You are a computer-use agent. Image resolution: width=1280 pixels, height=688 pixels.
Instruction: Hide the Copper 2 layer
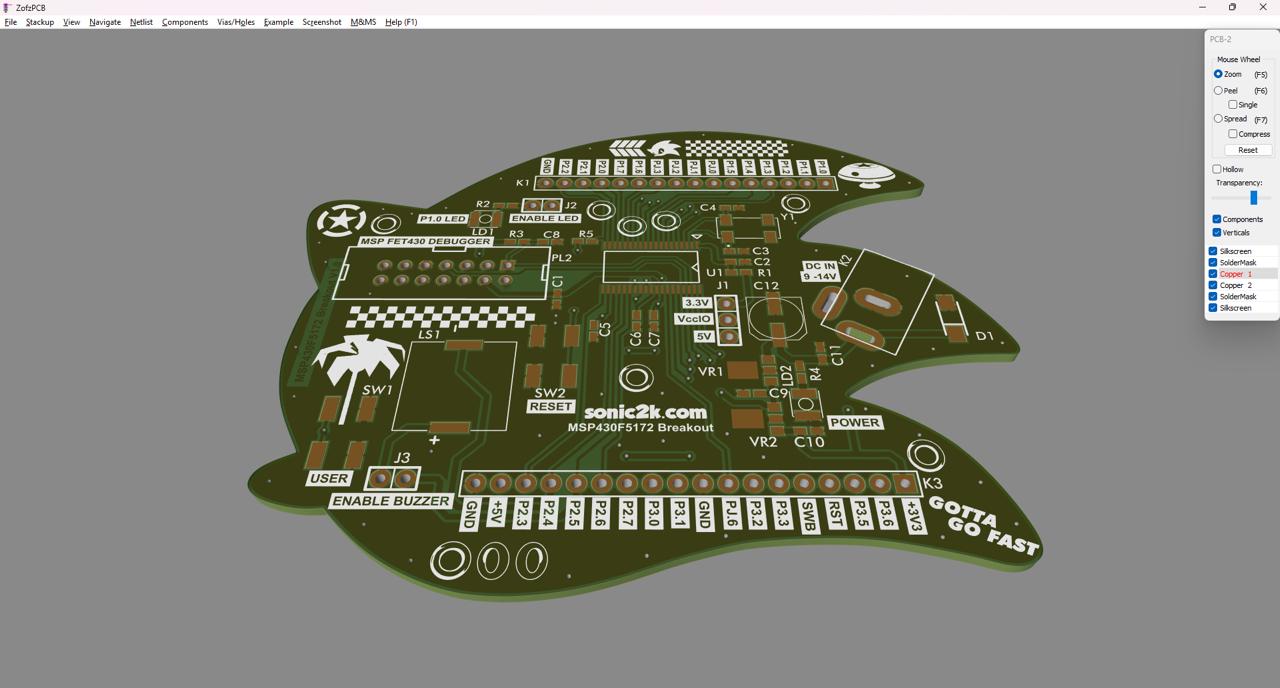pos(1213,285)
